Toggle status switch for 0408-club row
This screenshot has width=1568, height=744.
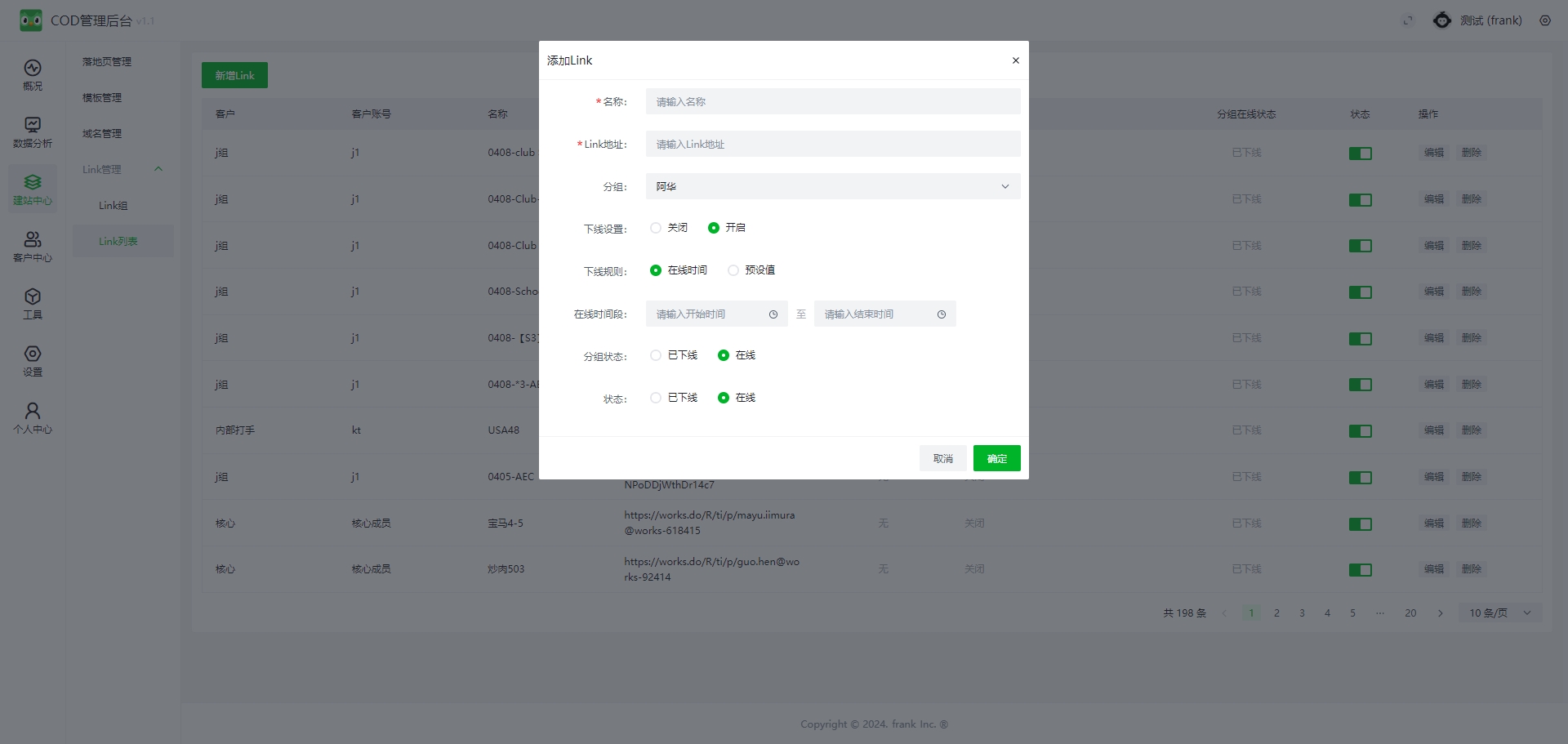point(1361,154)
